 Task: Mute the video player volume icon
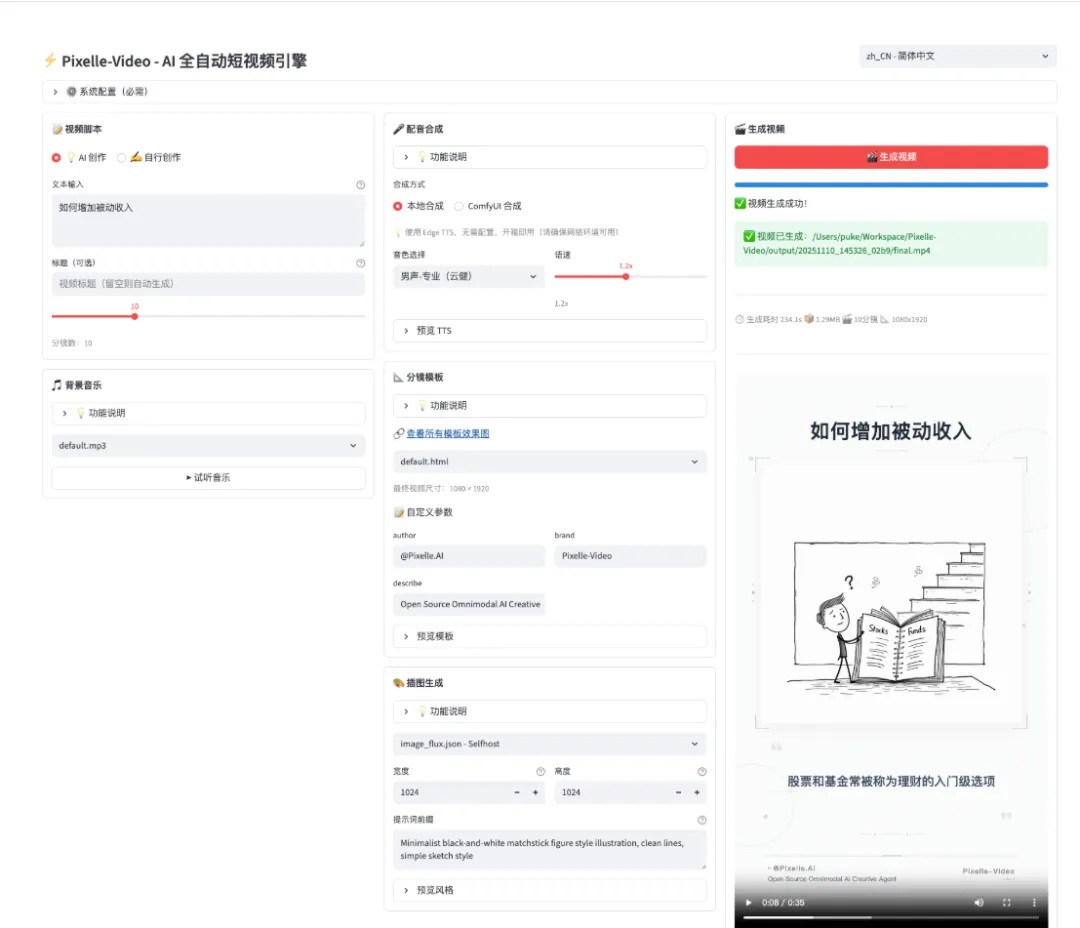point(979,903)
